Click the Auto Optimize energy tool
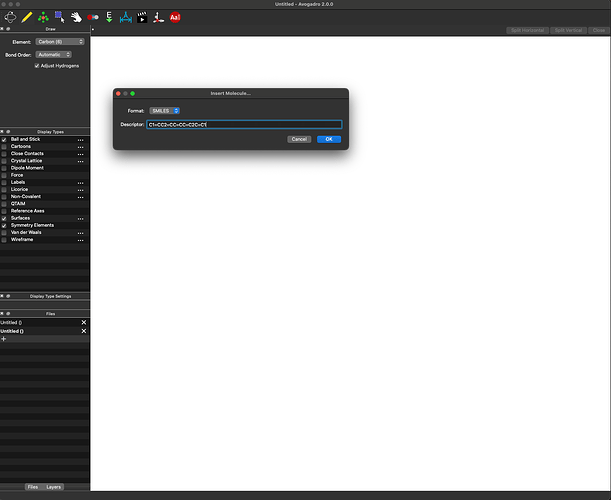This screenshot has width=611, height=500. pyautogui.click(x=109, y=17)
